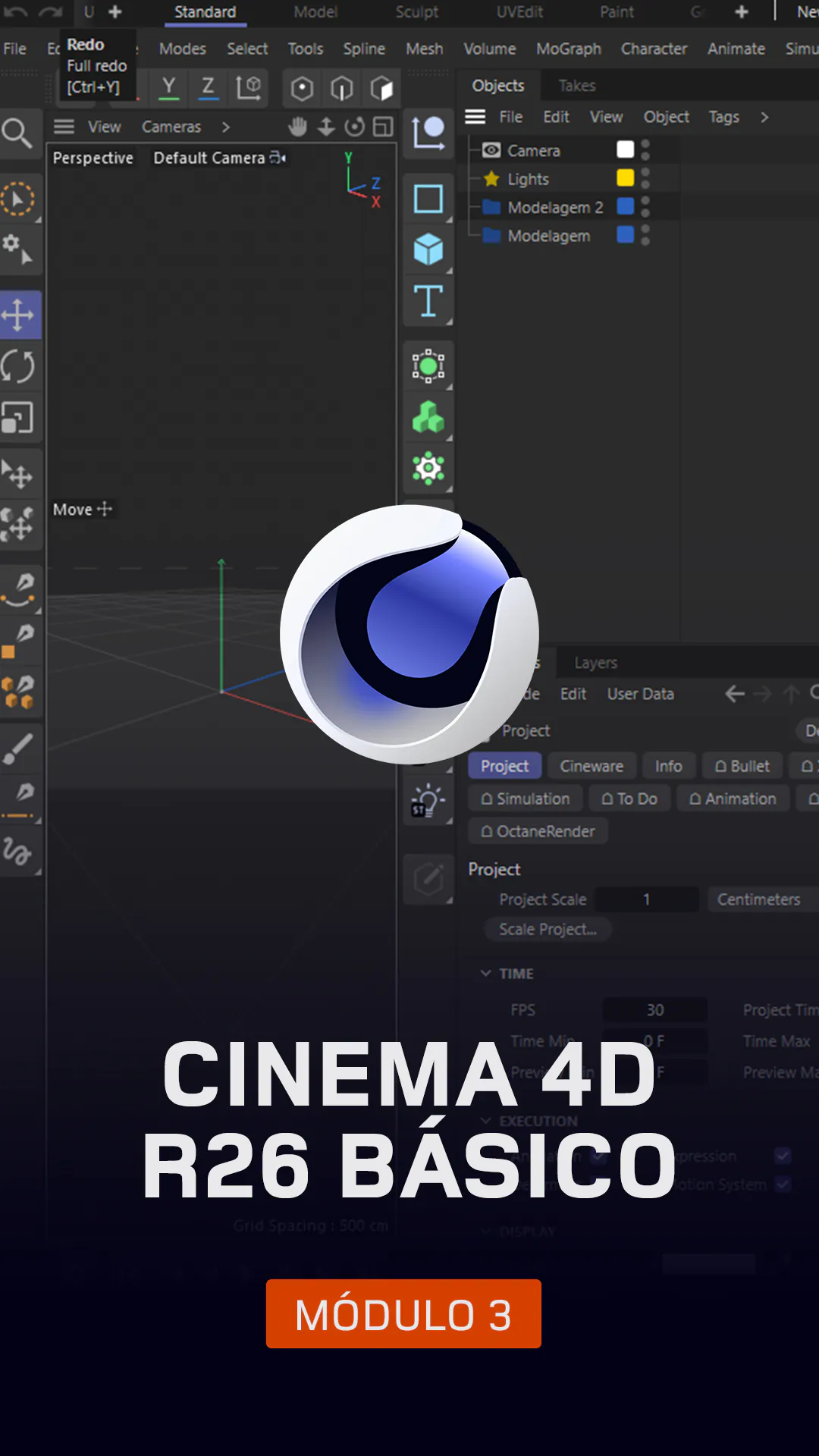Click the viewport orbit icon
This screenshot has height=1456, width=819.
coord(354,127)
